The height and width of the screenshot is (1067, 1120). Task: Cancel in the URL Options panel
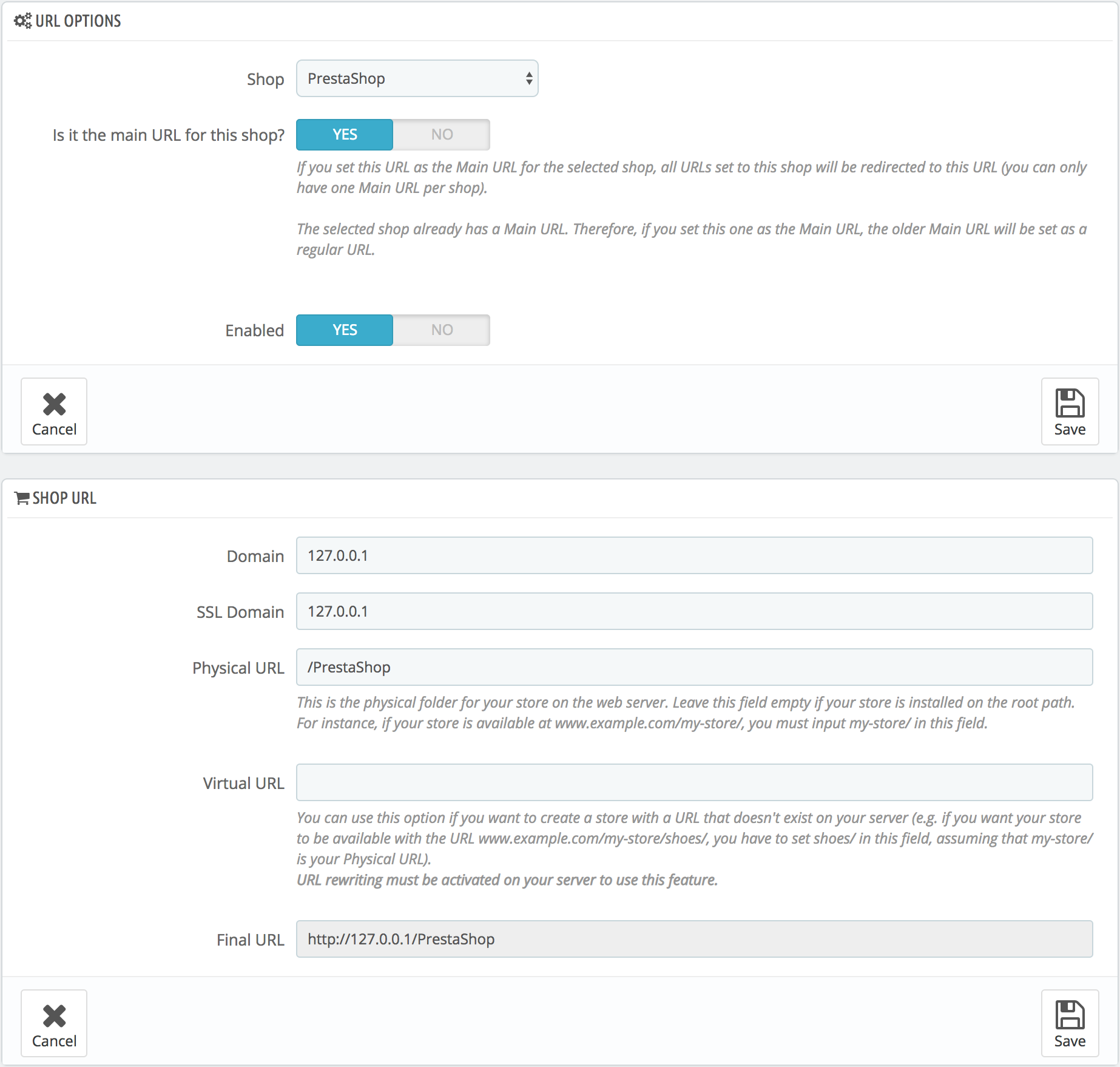54,412
